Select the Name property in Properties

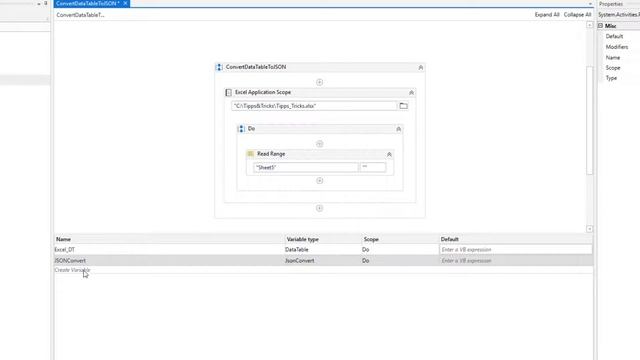tap(613, 58)
